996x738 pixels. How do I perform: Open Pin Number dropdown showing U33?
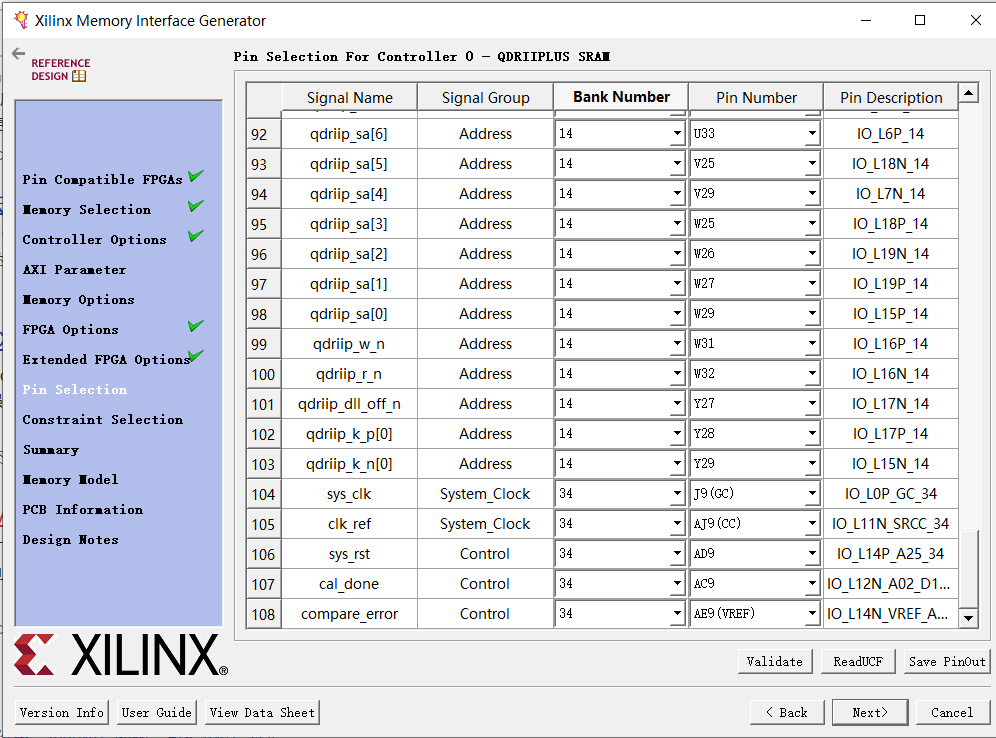tap(812, 134)
